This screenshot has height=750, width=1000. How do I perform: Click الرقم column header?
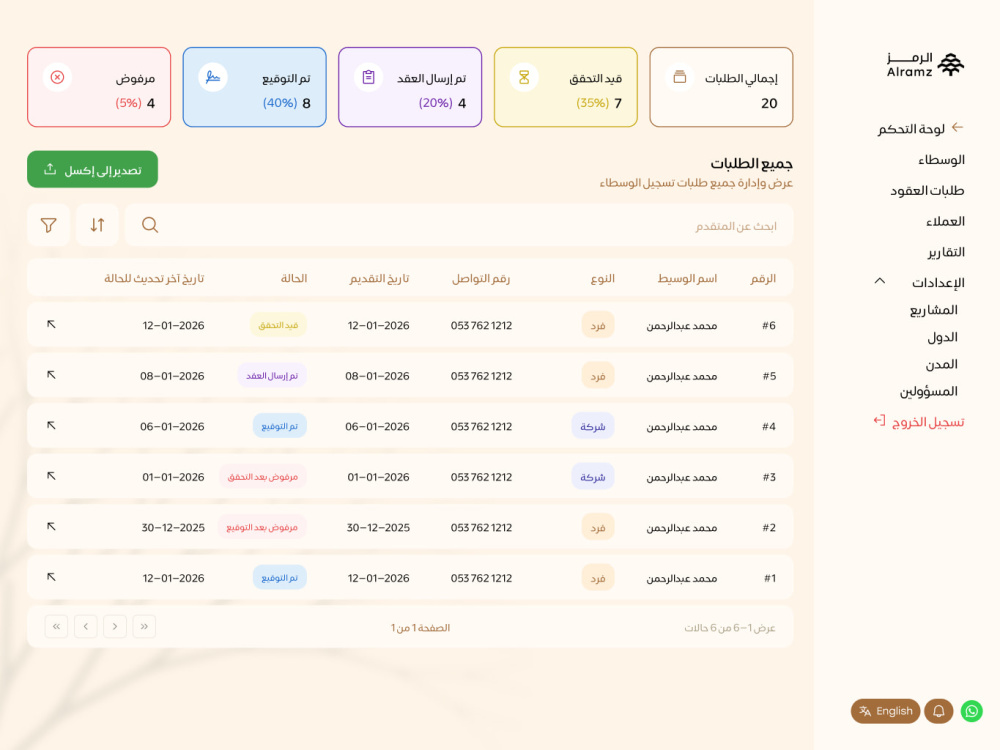pyautogui.click(x=763, y=279)
